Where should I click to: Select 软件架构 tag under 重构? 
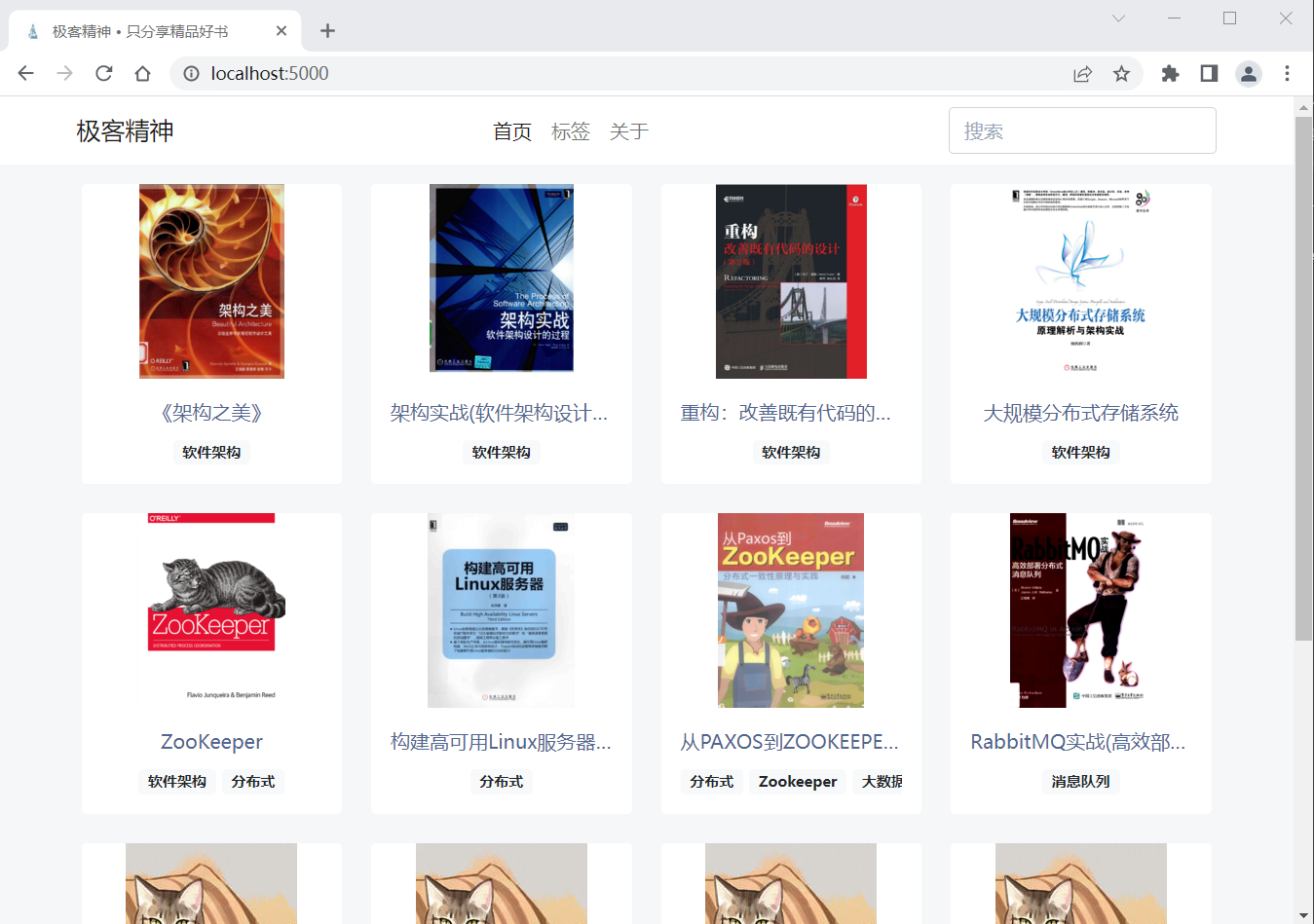coord(791,452)
